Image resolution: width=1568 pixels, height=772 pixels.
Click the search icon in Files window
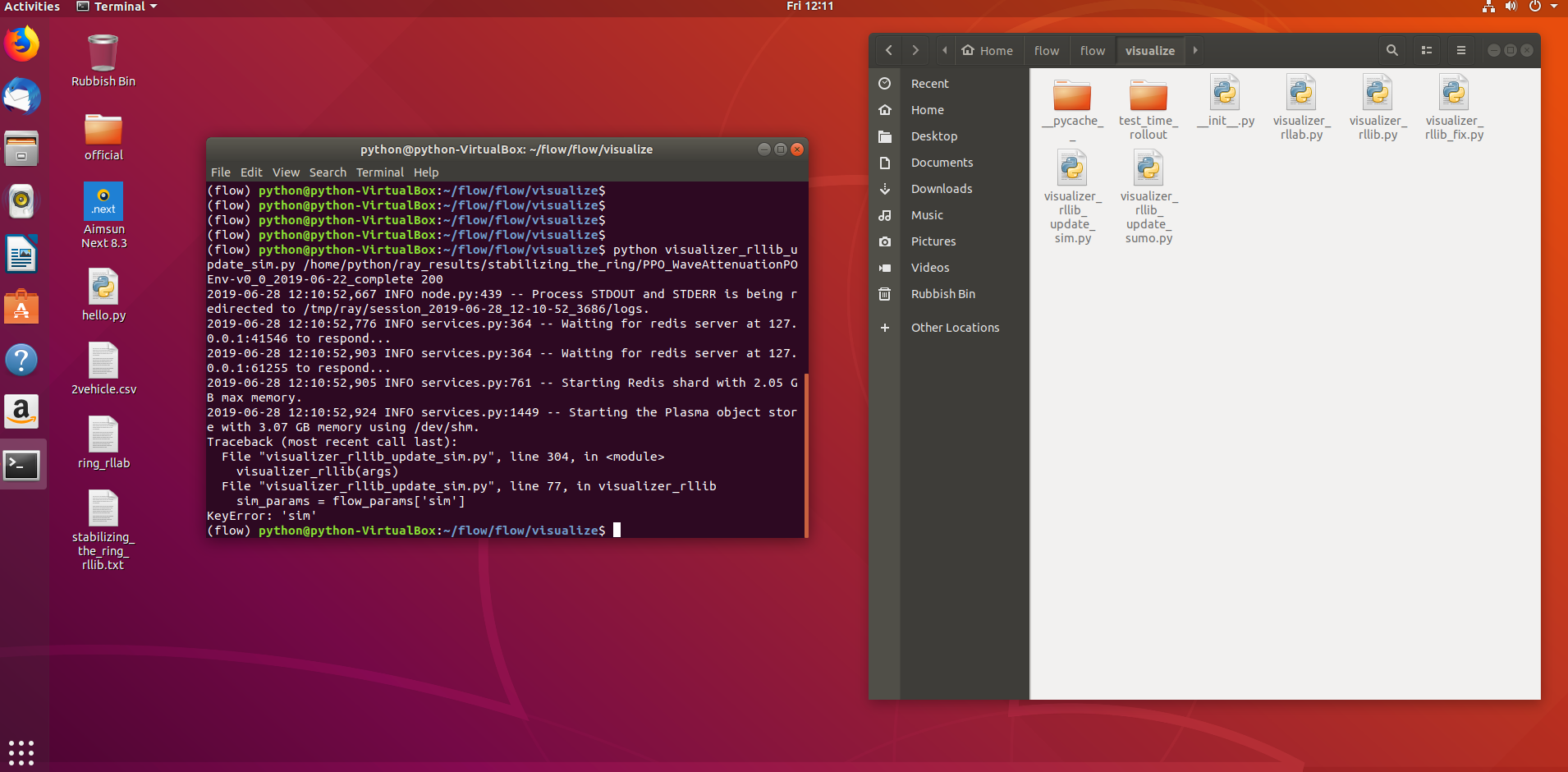[1391, 50]
